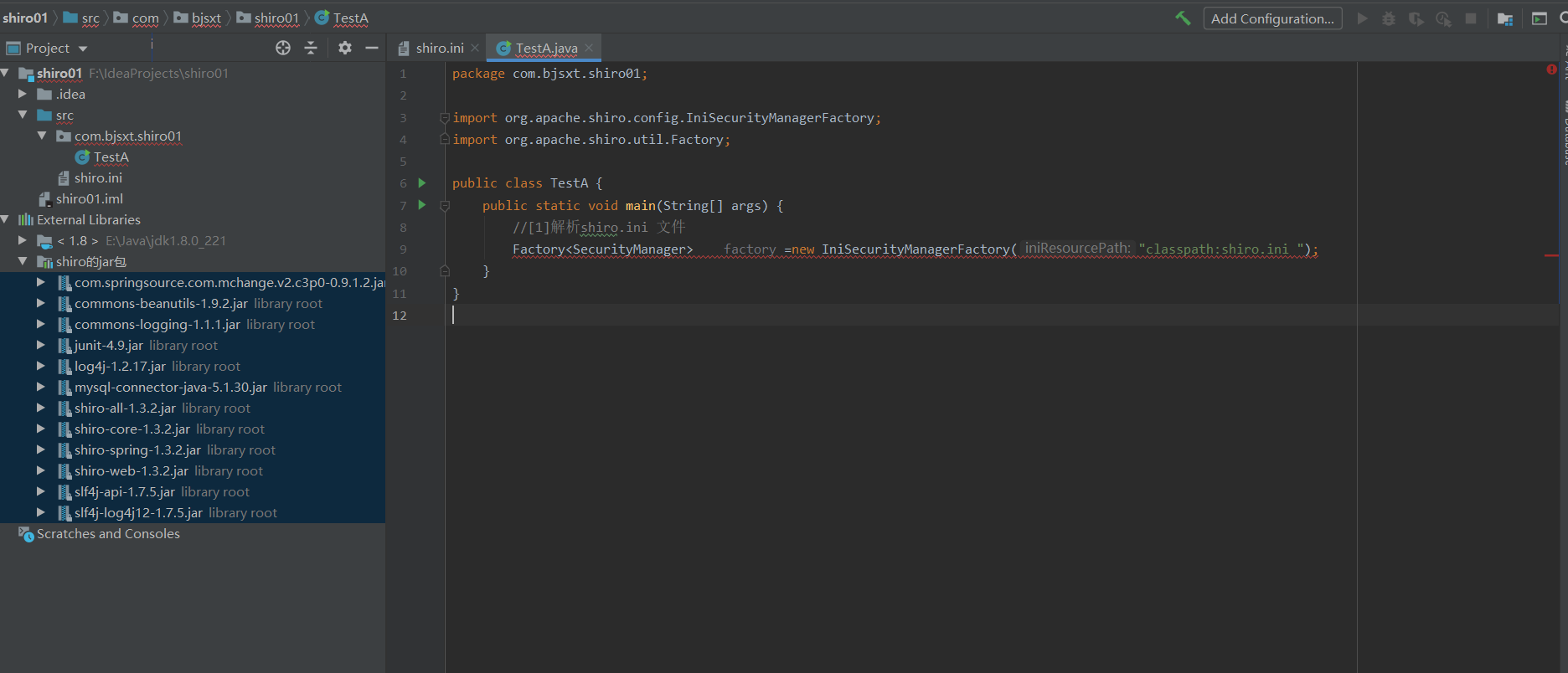Click the Stop square icon
This screenshot has width=1568, height=673.
(x=1471, y=18)
